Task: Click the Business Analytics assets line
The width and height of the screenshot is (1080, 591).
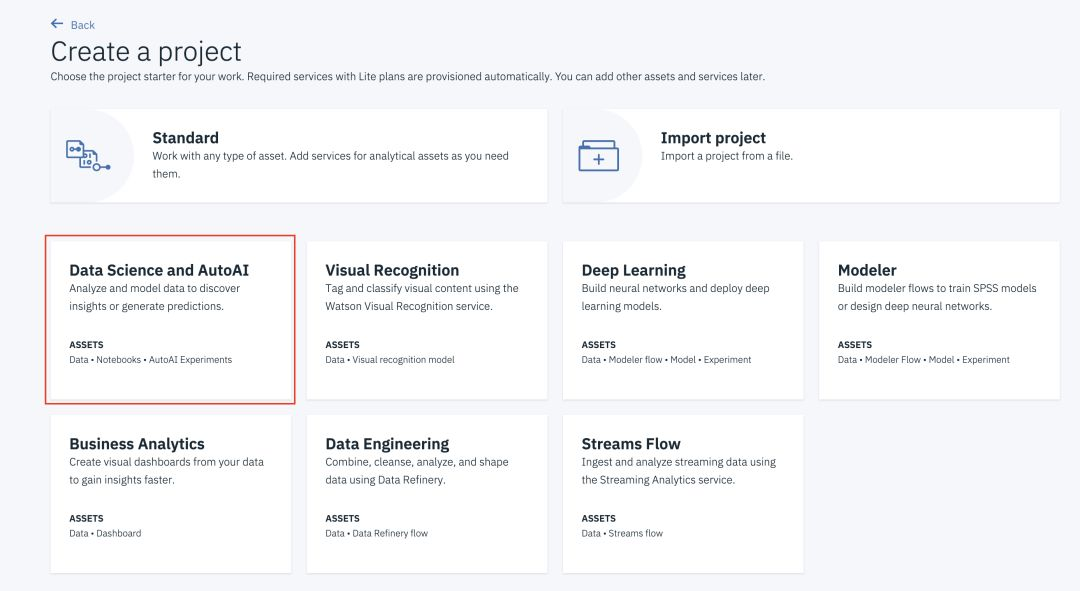Action: tap(105, 534)
